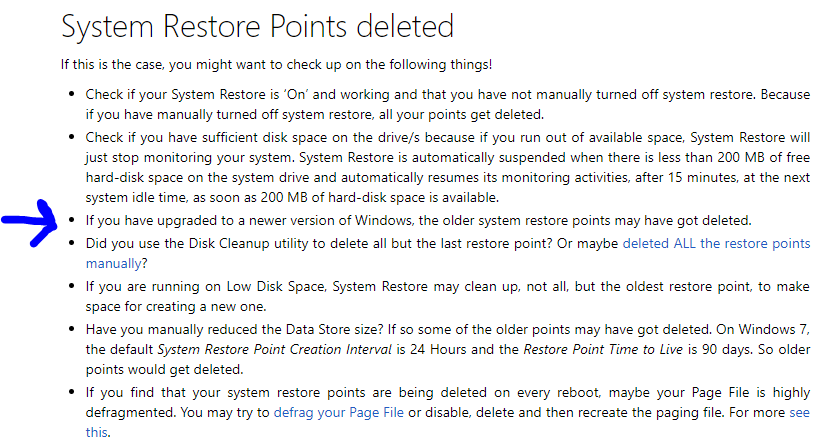832x447 pixels.
Task: Click the bullet before 'Check if your System Restore'
Action: click(x=71, y=94)
